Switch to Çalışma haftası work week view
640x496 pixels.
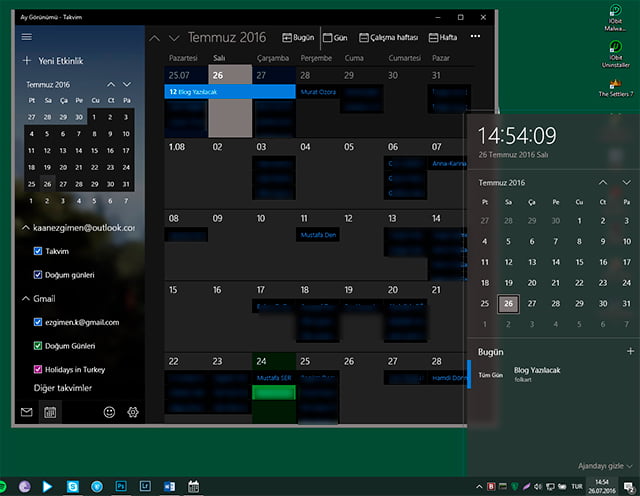[388, 38]
